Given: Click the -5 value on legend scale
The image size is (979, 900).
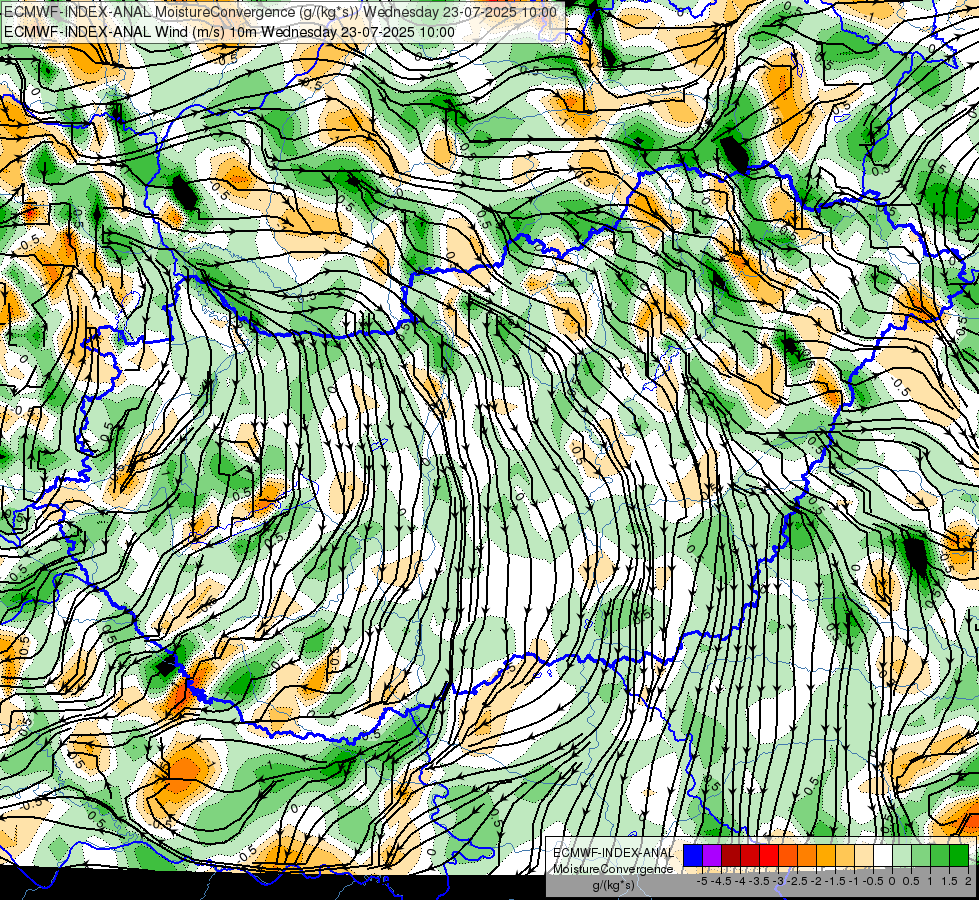Looking at the screenshot, I should [x=702, y=881].
